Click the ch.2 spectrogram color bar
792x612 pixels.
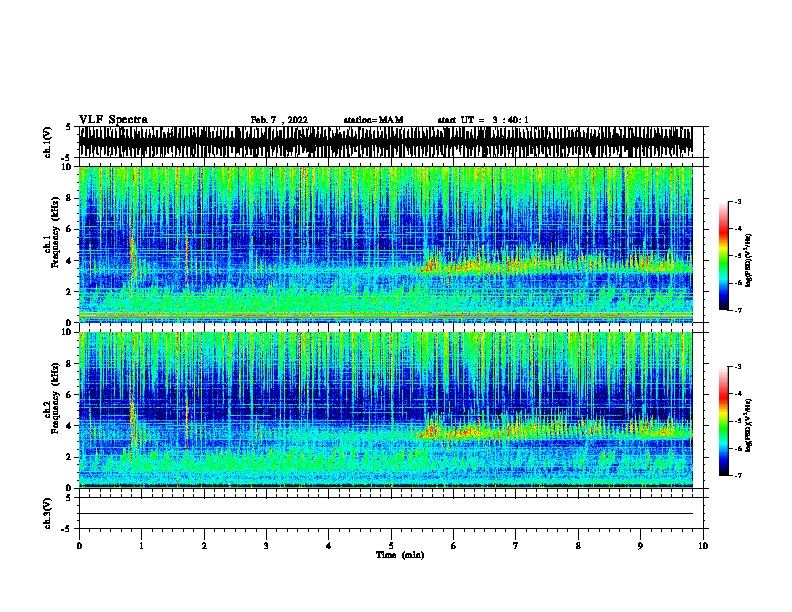pos(724,421)
